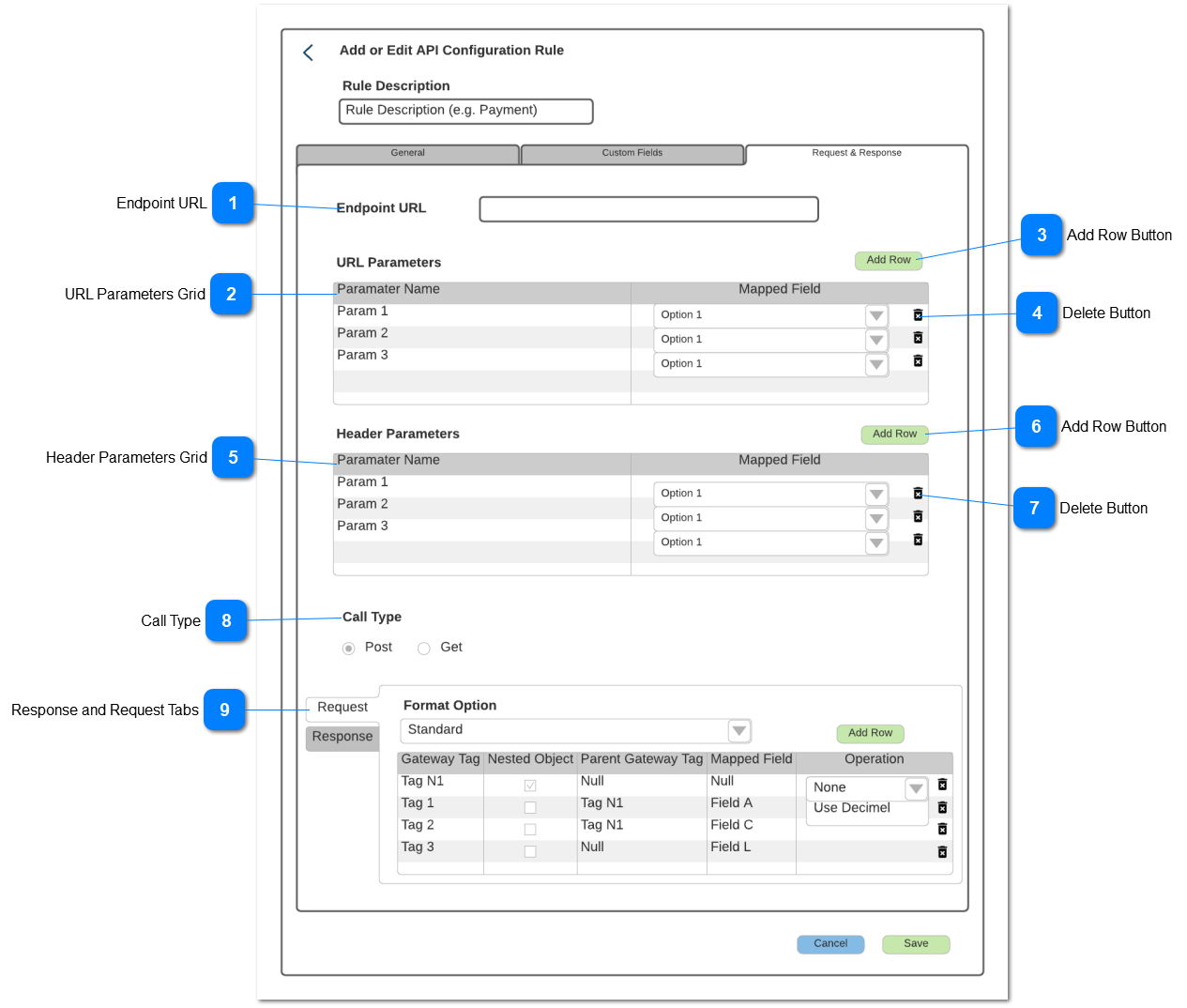Switch to the Custom Fields tab
Image resolution: width=1187 pixels, height=1008 pixels.
[633, 153]
